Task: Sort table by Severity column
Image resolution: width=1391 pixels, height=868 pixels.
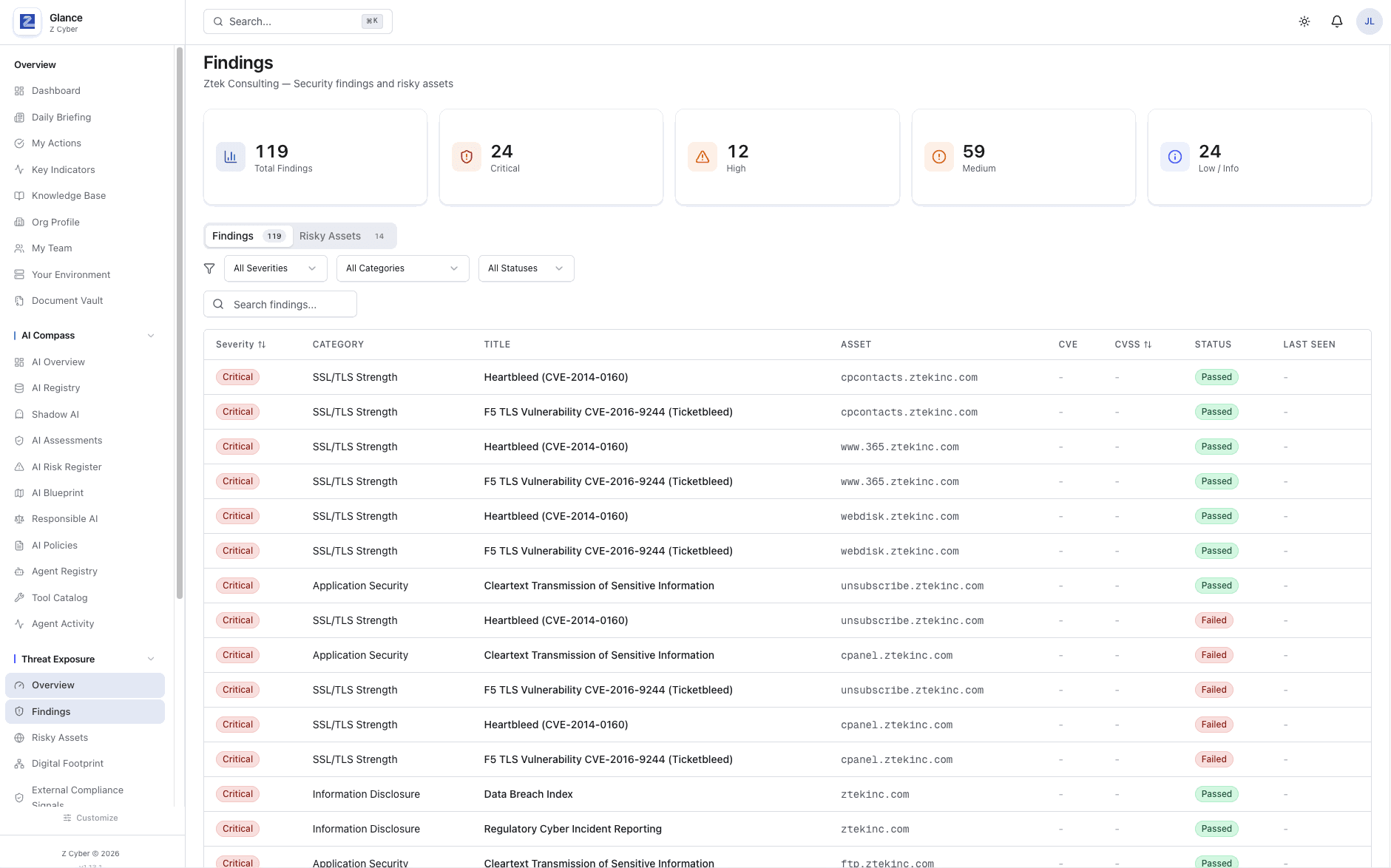Action: [x=241, y=345]
